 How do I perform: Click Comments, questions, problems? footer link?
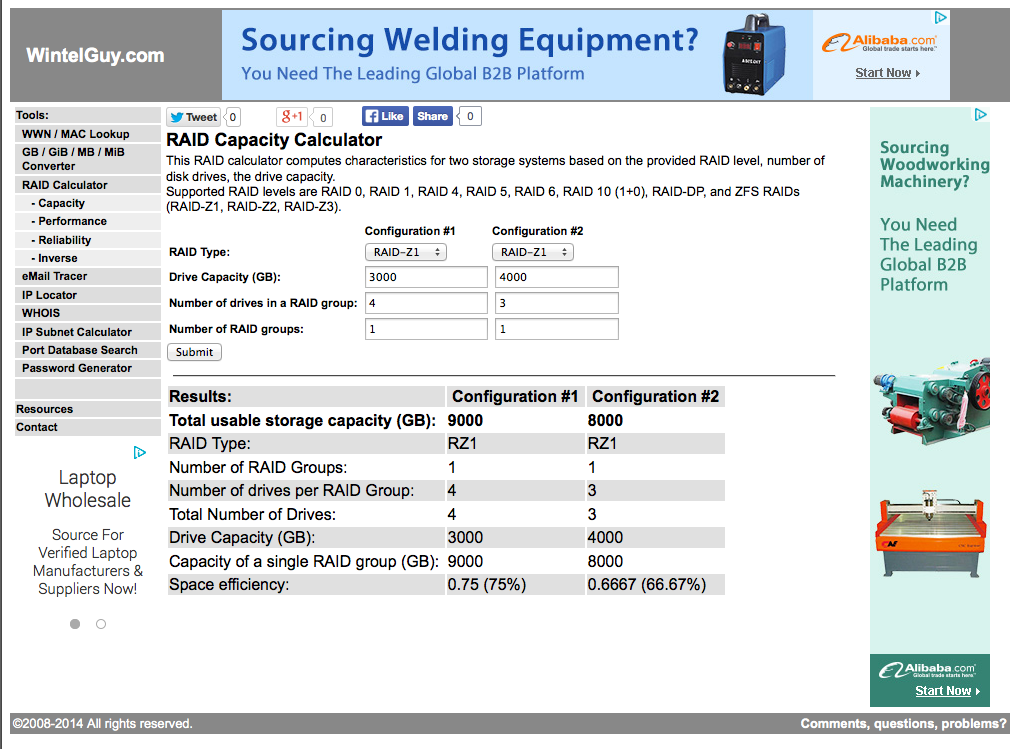point(903,724)
